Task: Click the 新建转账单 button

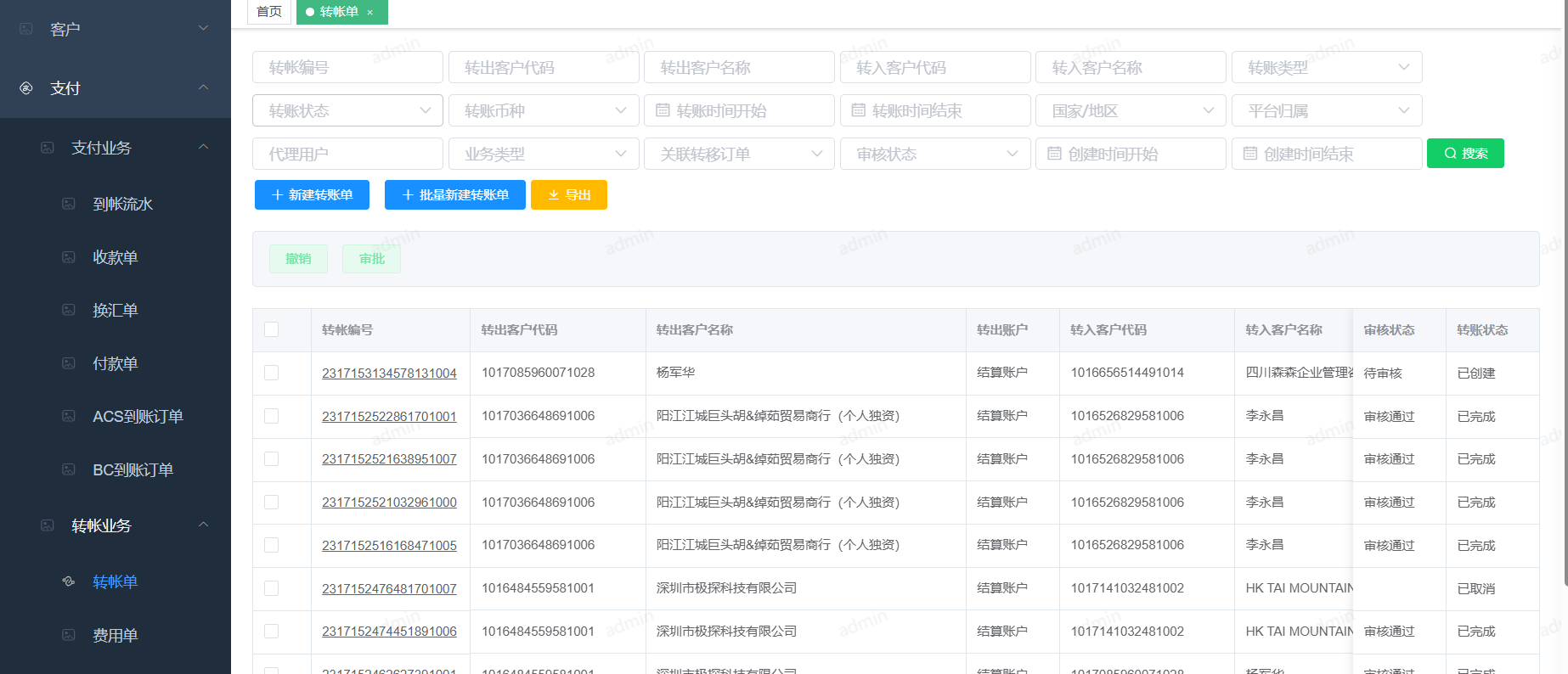Action: (312, 194)
